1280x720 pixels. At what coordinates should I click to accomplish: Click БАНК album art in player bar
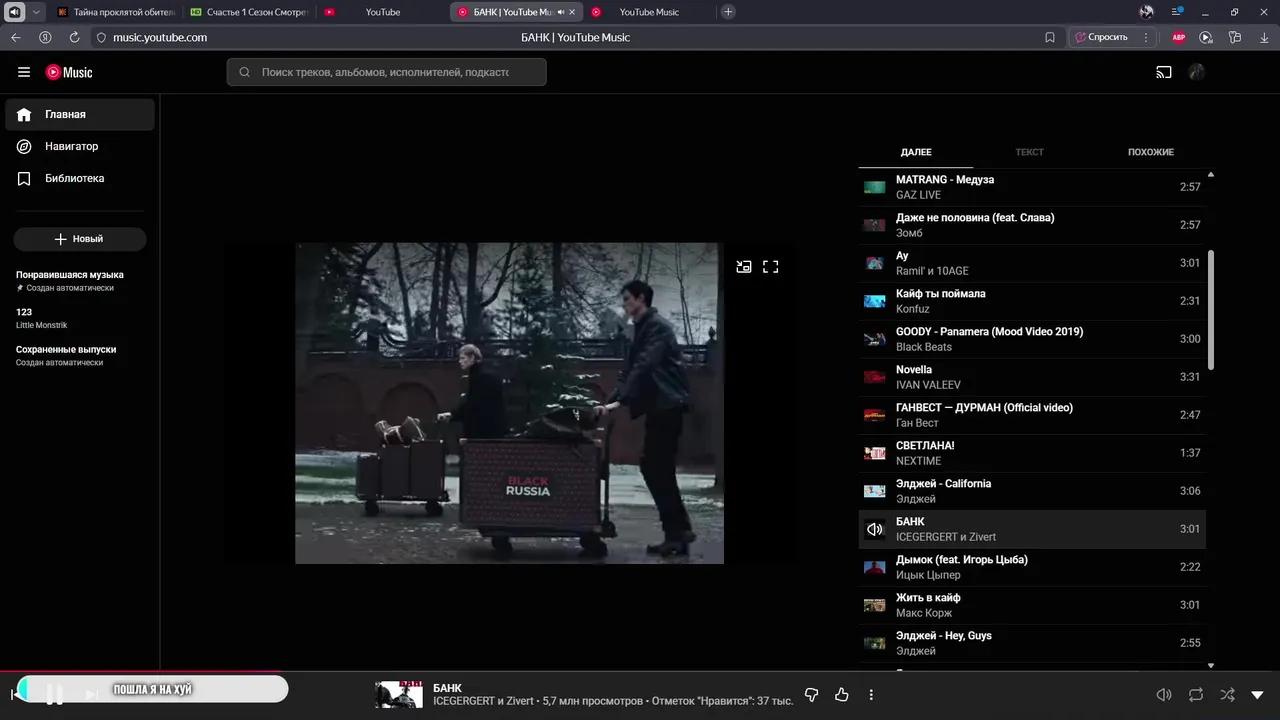[x=399, y=694]
